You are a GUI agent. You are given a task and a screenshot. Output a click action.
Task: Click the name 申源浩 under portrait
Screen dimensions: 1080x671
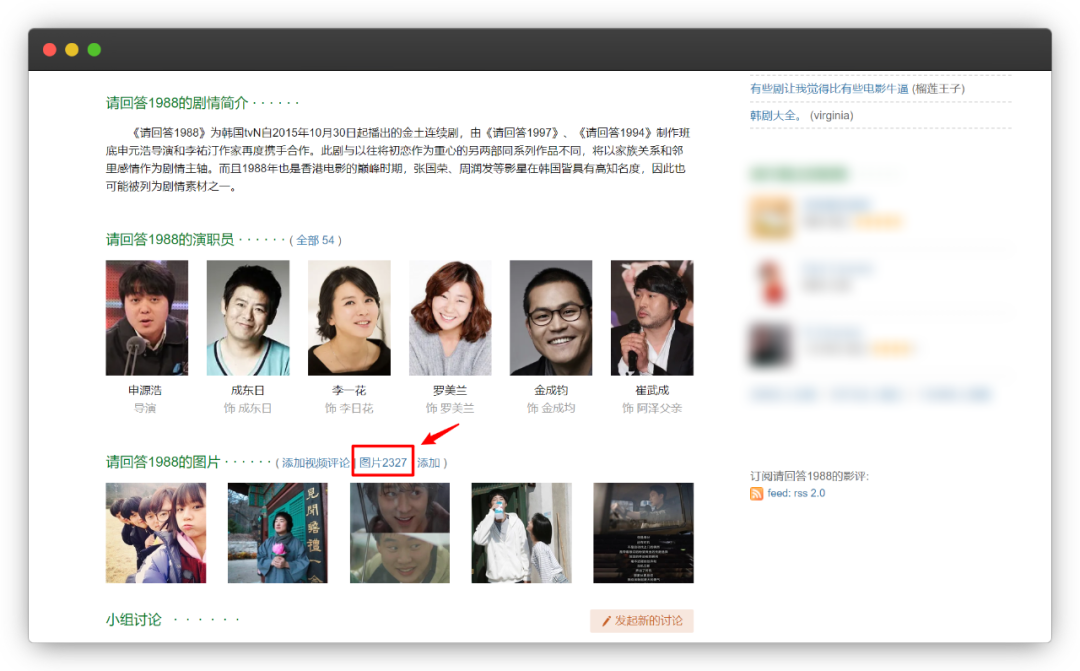(x=145, y=390)
